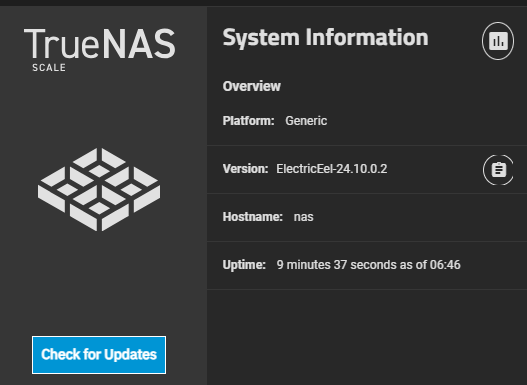Click the Hostname label

click(253, 217)
